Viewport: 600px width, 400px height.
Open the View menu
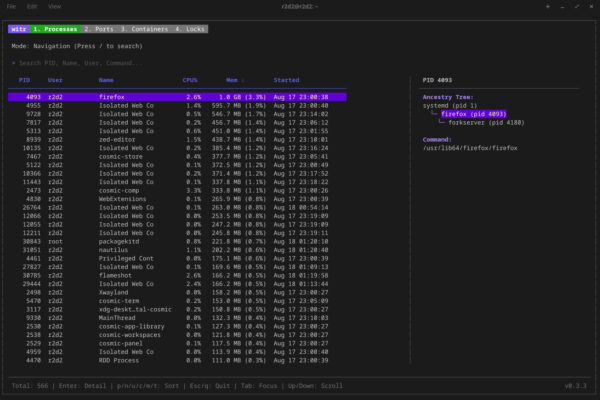tap(54, 7)
